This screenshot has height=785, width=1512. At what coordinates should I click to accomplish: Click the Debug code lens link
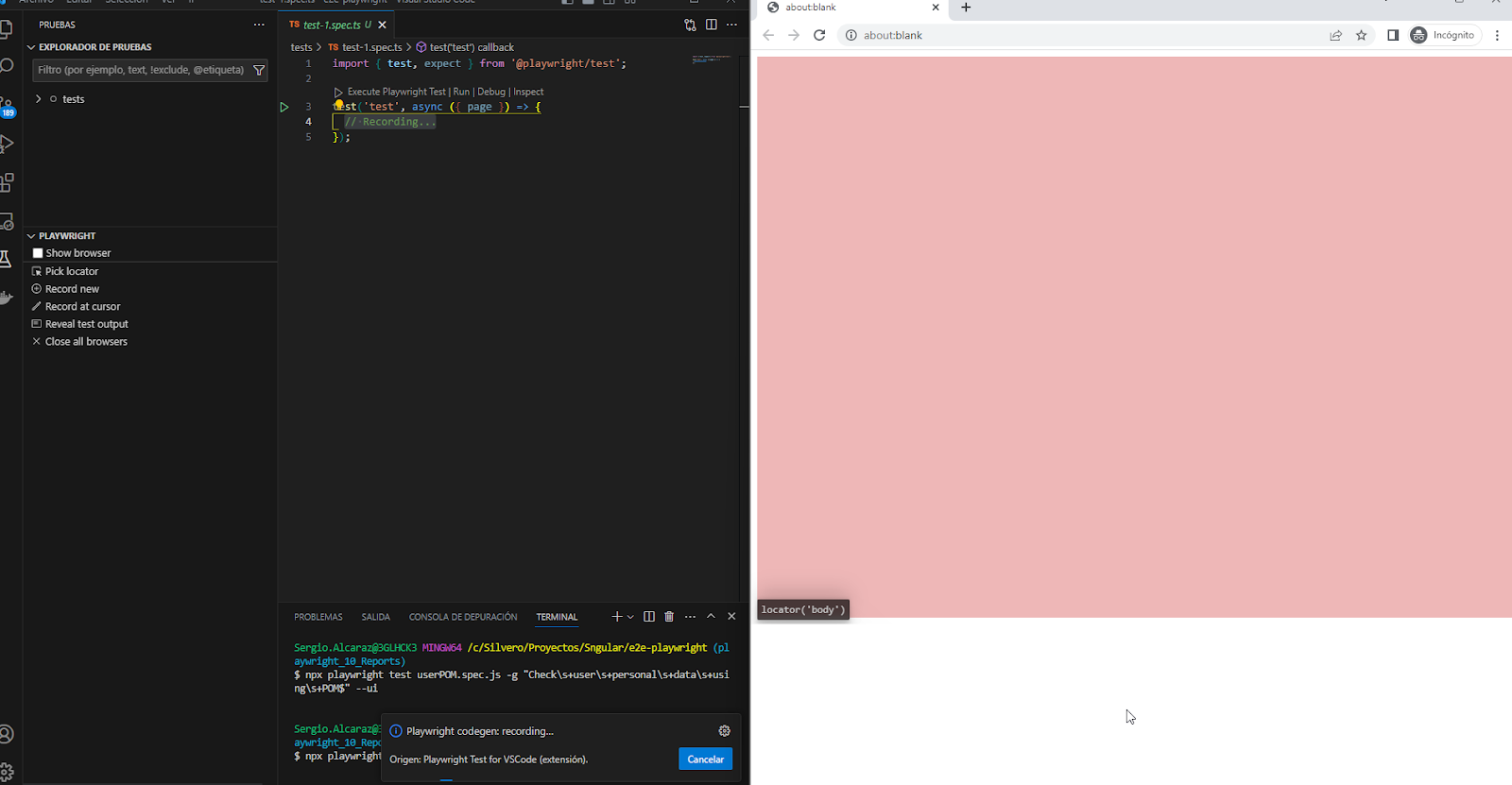(491, 92)
